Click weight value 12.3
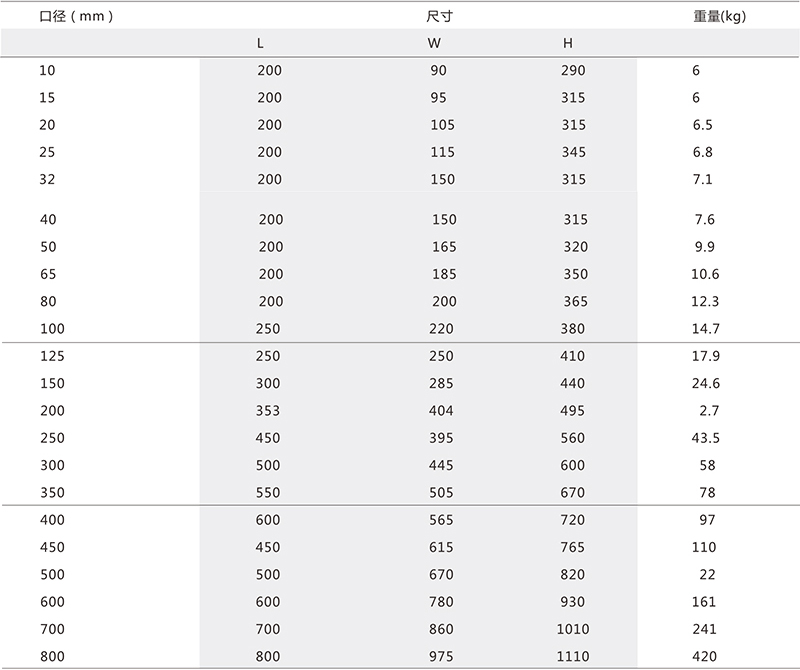Image resolution: width=800 pixels, height=670 pixels. point(705,302)
